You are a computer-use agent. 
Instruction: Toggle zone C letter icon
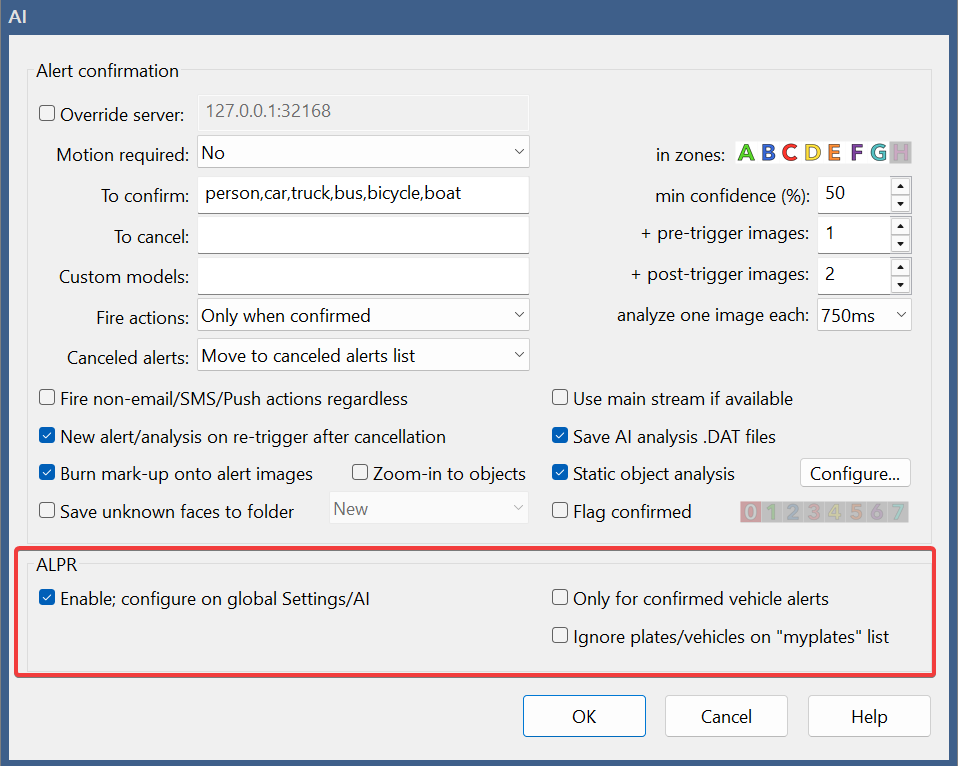click(789, 153)
